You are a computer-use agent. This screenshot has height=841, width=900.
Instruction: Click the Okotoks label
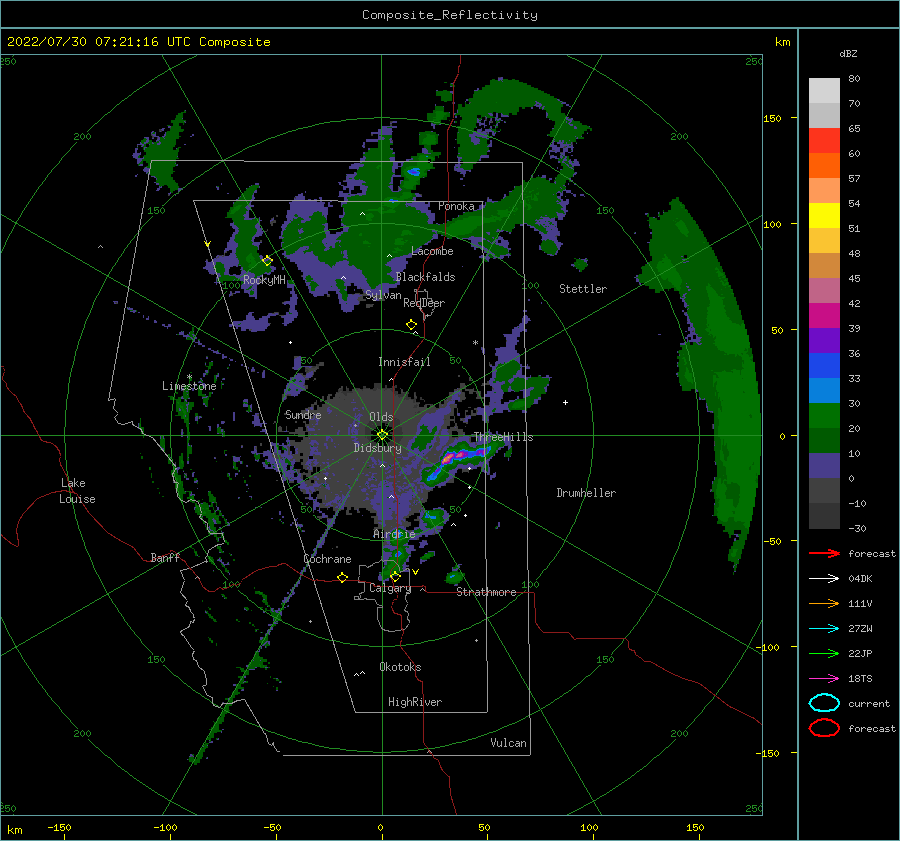(x=400, y=667)
